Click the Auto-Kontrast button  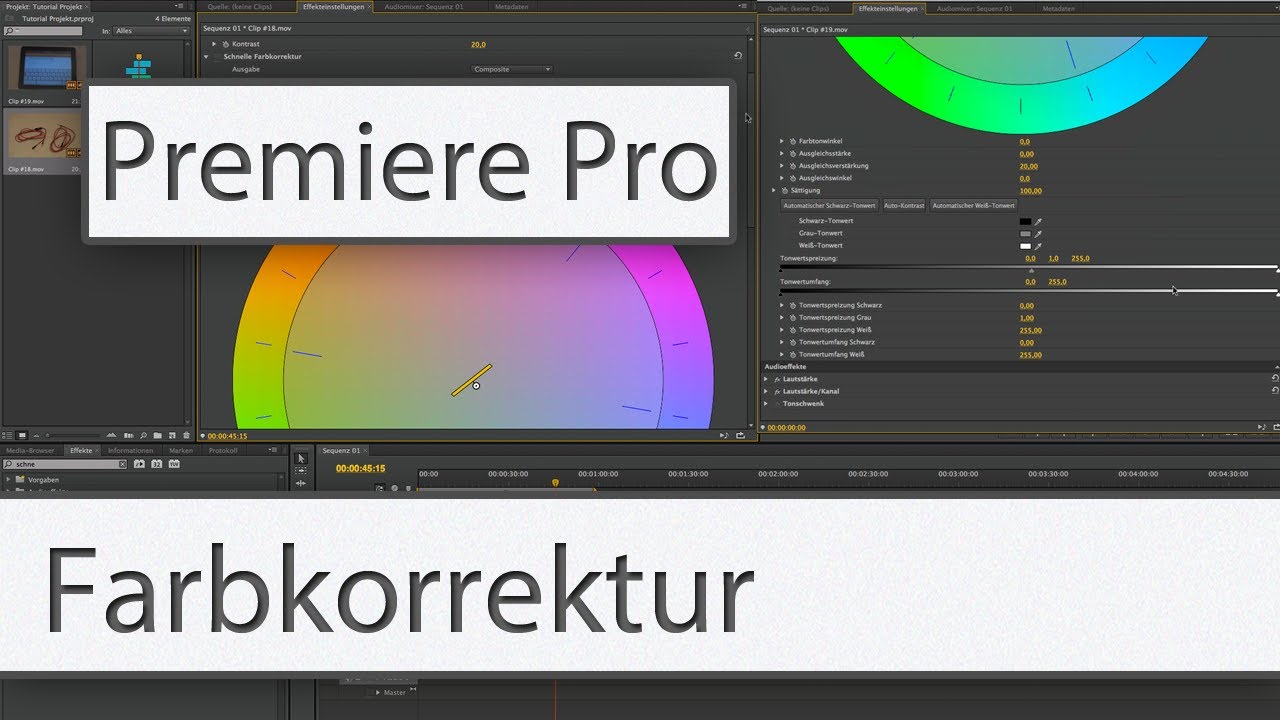click(x=904, y=205)
